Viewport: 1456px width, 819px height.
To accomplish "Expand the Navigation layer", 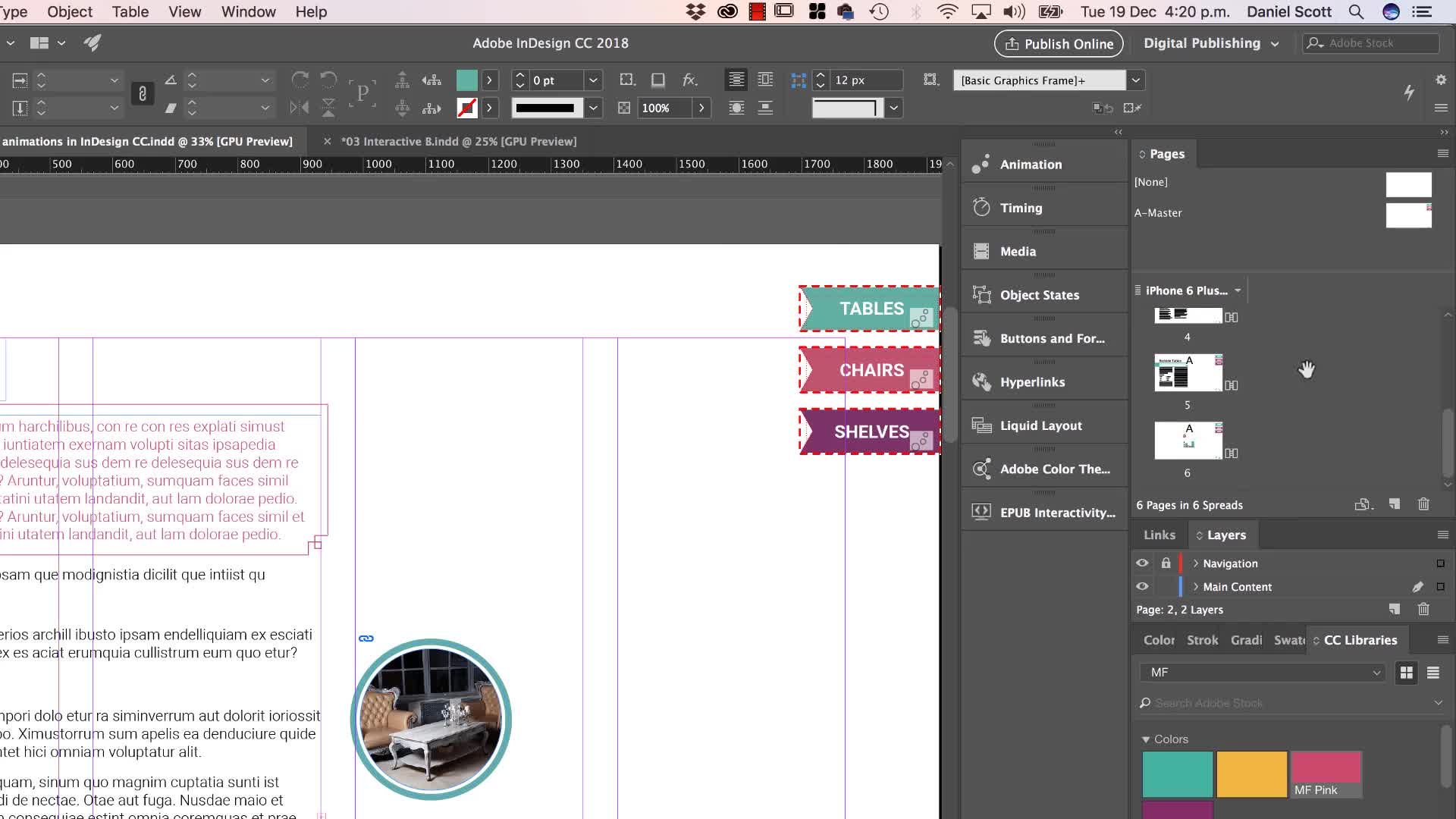I will (1196, 563).
